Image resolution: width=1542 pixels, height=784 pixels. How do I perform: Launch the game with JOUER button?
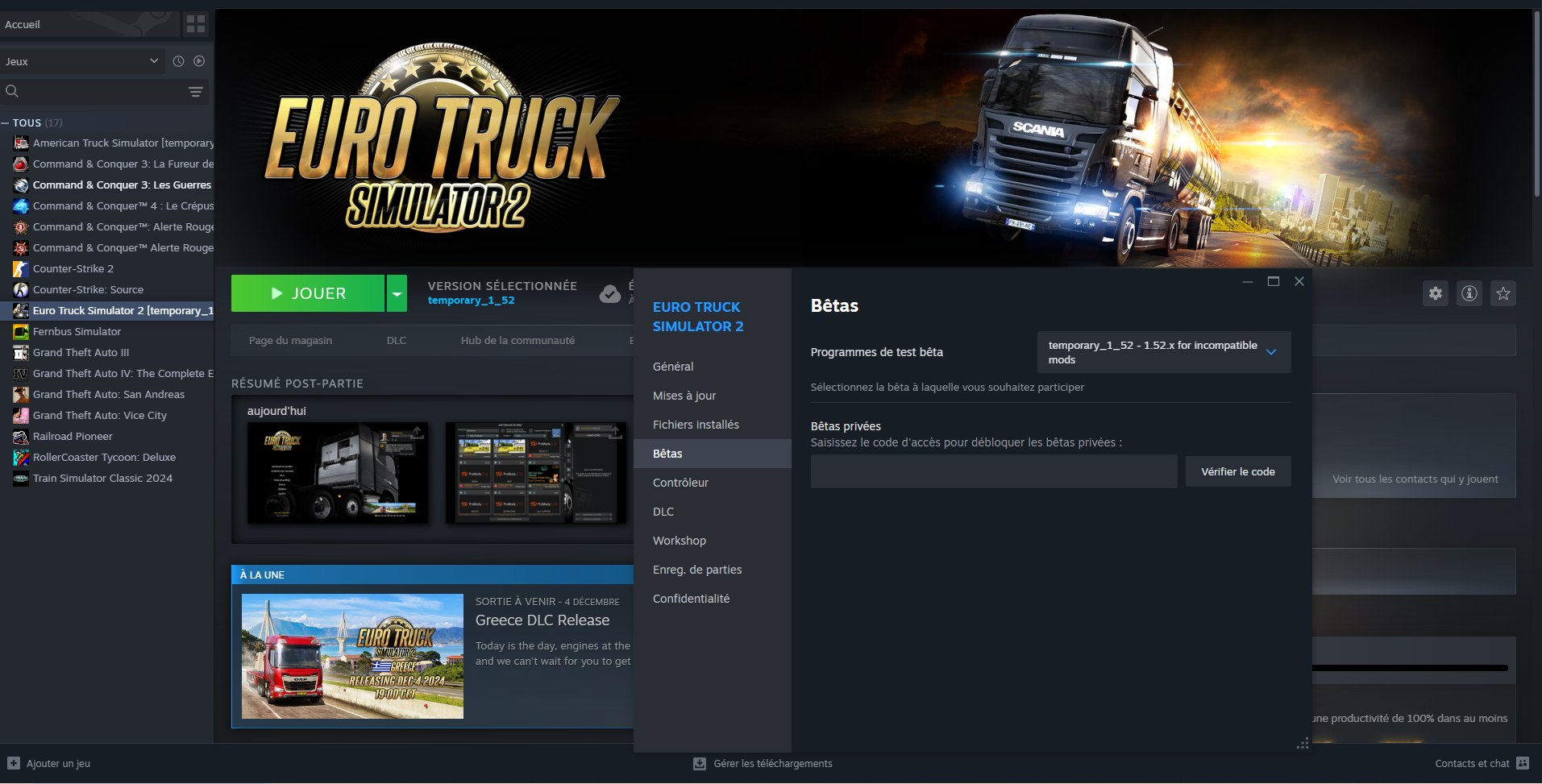coord(308,293)
